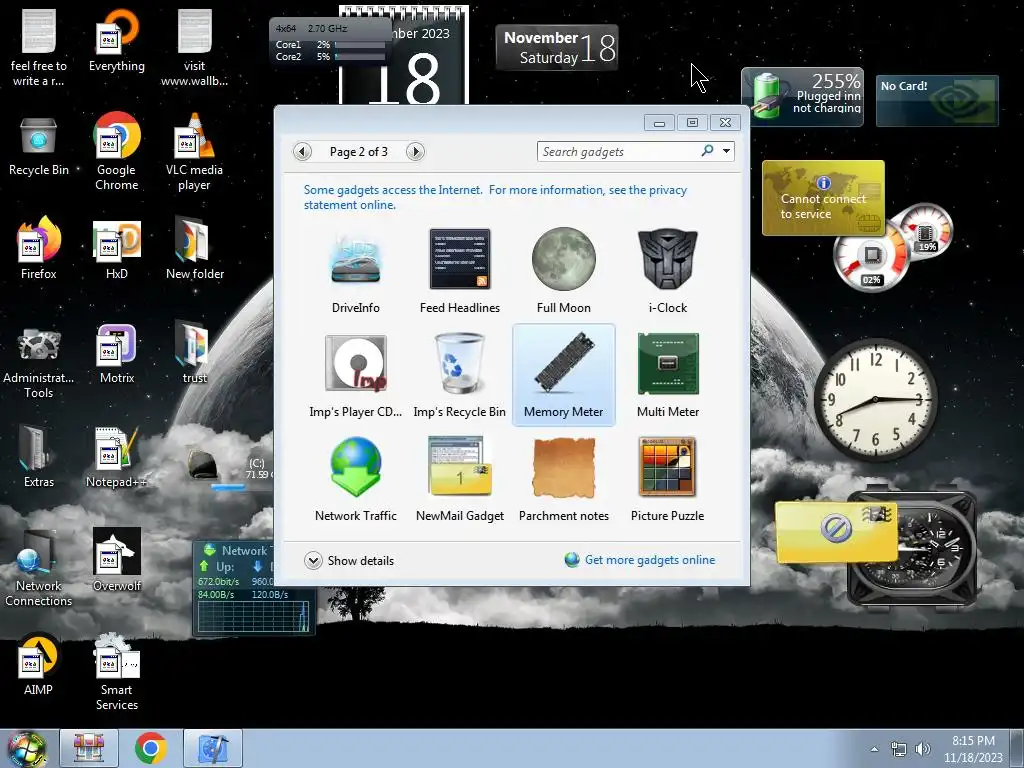Click the active gadgets taskbar button
This screenshot has width=1024, height=768.
(x=213, y=748)
